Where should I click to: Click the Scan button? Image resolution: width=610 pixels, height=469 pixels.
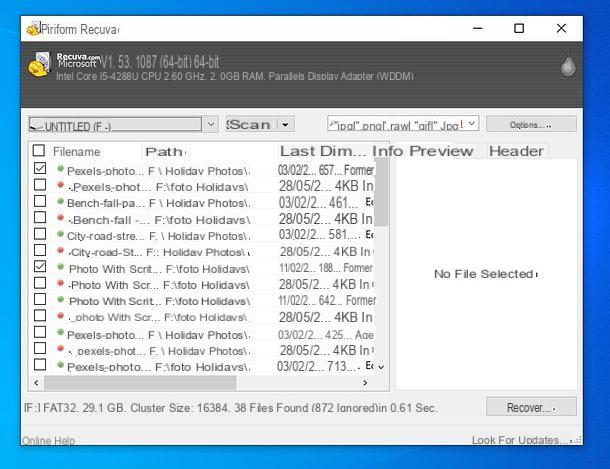[251, 125]
